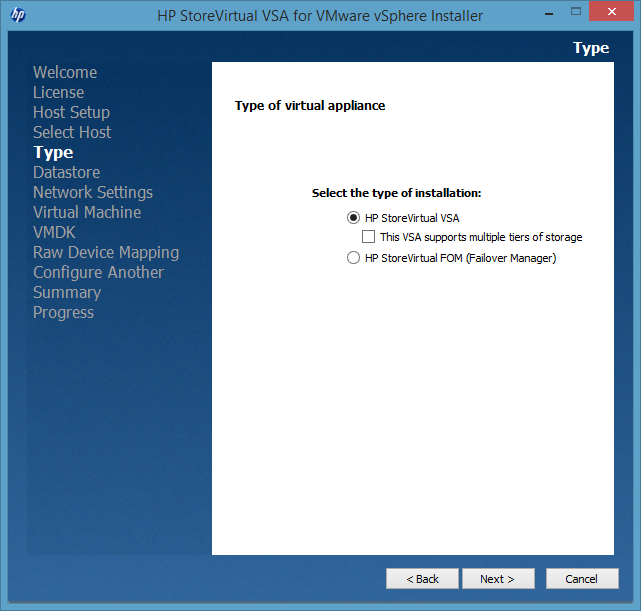Viewport: 641px width, 611px height.
Task: Choose the Raw Device Mapping step
Action: pos(106,253)
